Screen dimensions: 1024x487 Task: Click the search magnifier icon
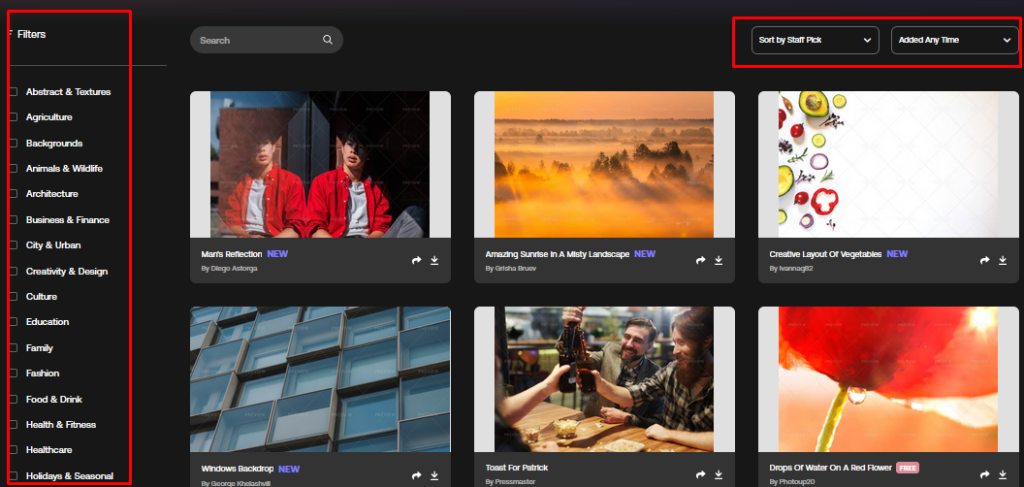coord(327,40)
